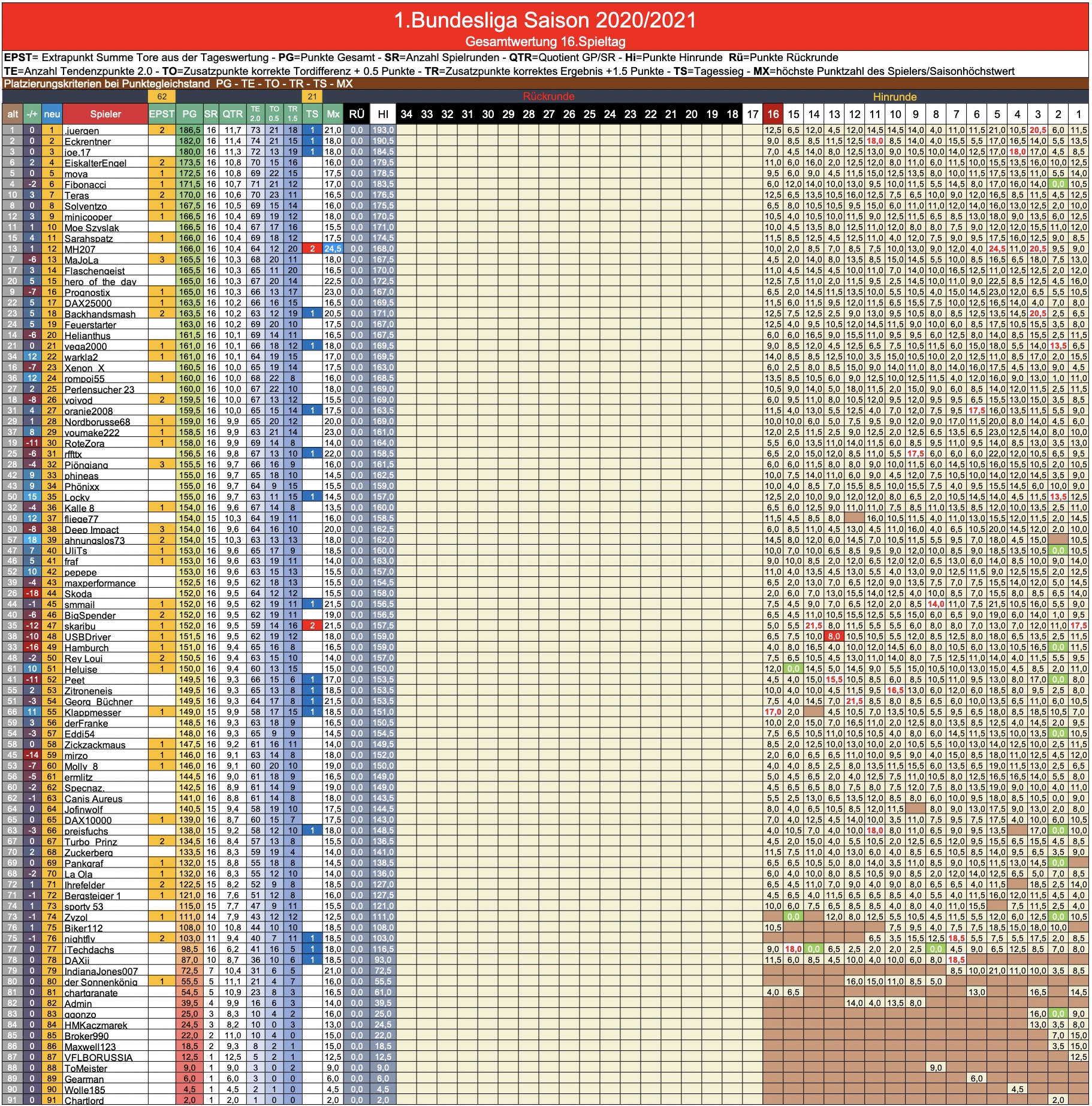Click the 'neu' column header
The height and width of the screenshot is (1106, 1092).
pyautogui.click(x=52, y=114)
